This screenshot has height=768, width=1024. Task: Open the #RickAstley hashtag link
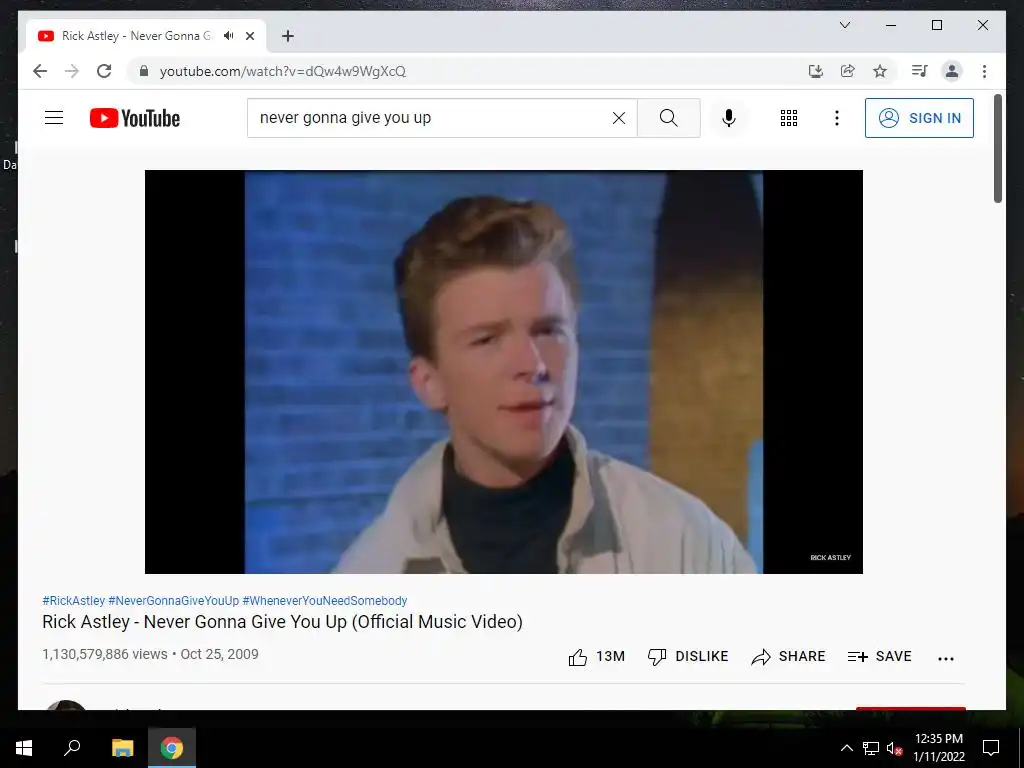click(x=73, y=601)
